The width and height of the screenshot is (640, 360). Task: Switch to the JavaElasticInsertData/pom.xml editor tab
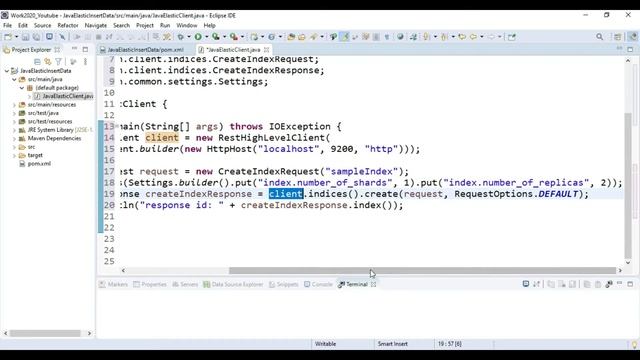point(142,50)
